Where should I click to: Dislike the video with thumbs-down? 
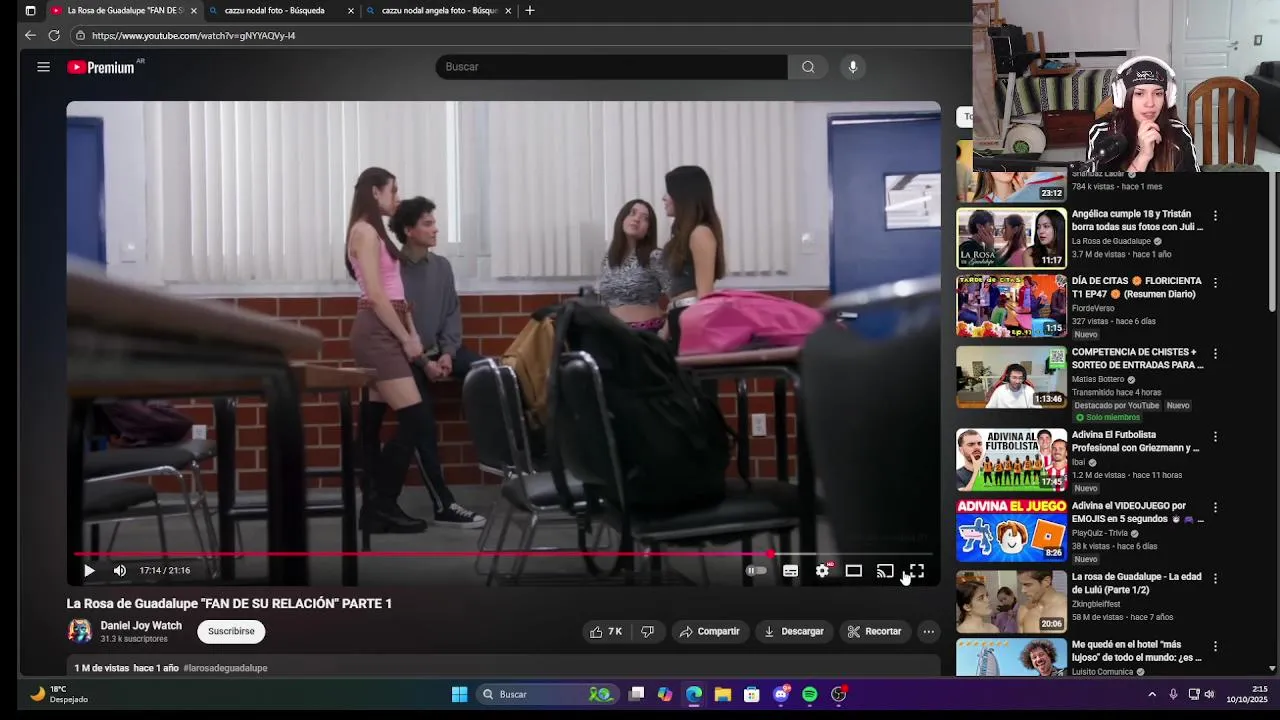tap(647, 631)
